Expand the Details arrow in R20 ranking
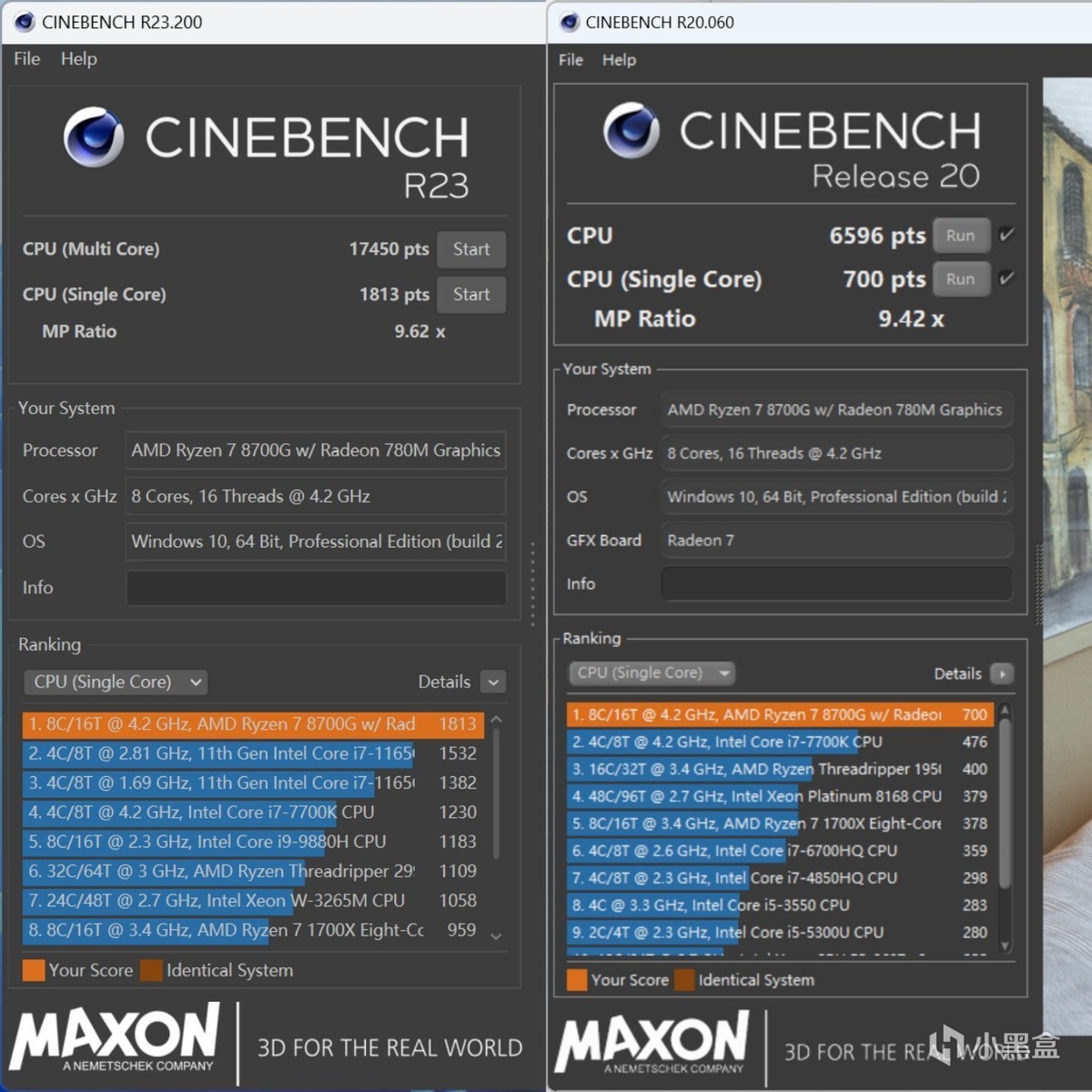Viewport: 1092px width, 1092px height. click(1002, 673)
